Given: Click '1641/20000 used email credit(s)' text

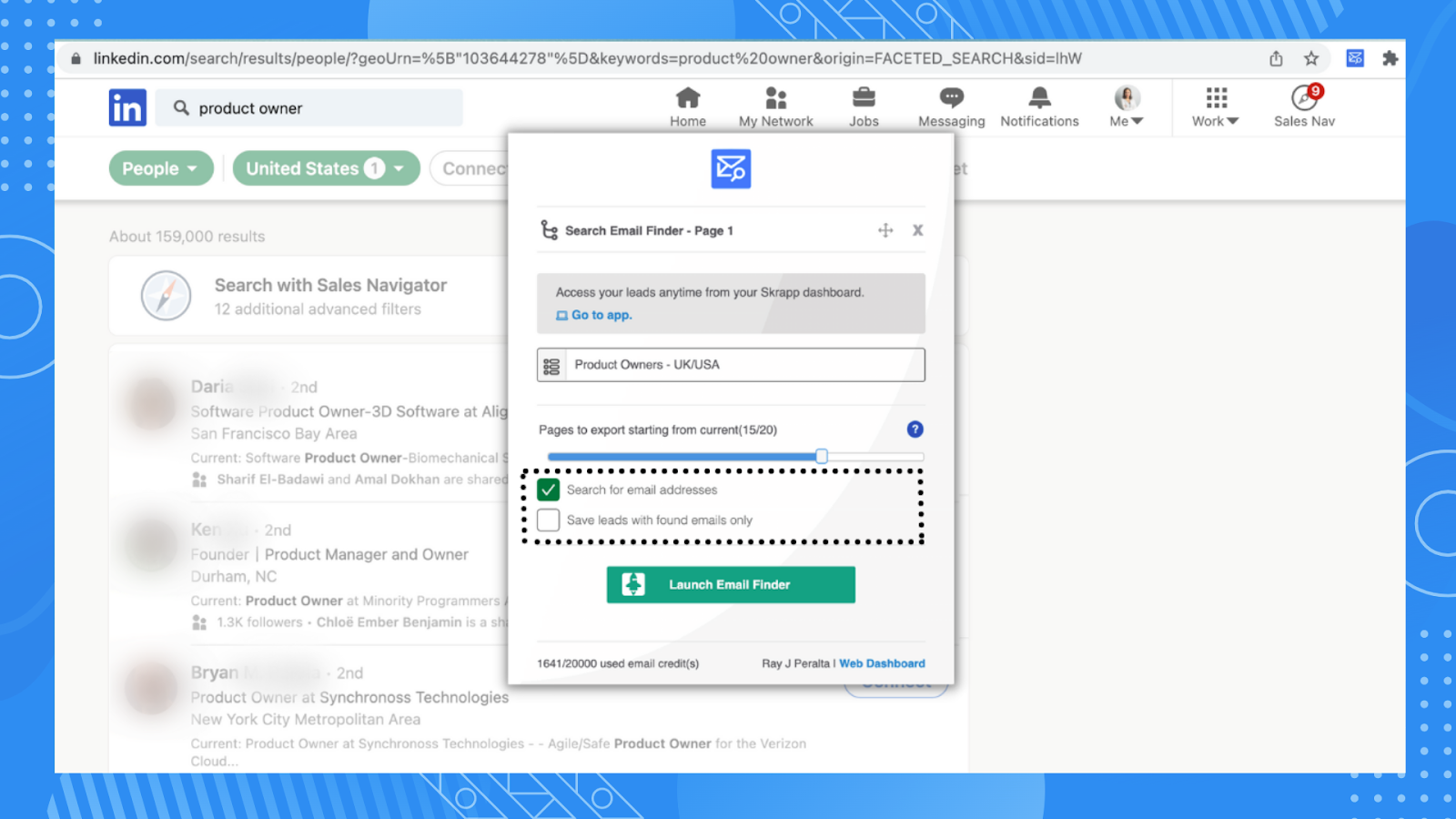Looking at the screenshot, I should tap(618, 663).
